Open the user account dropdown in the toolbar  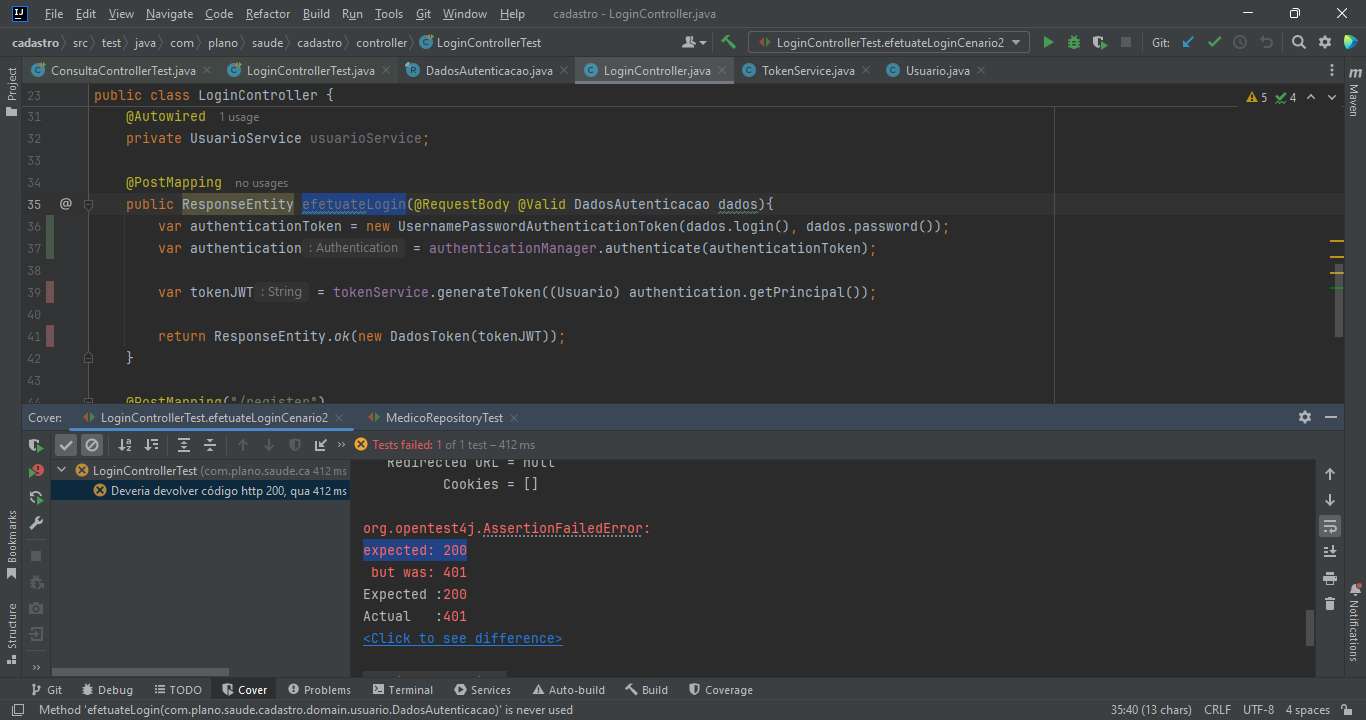694,43
